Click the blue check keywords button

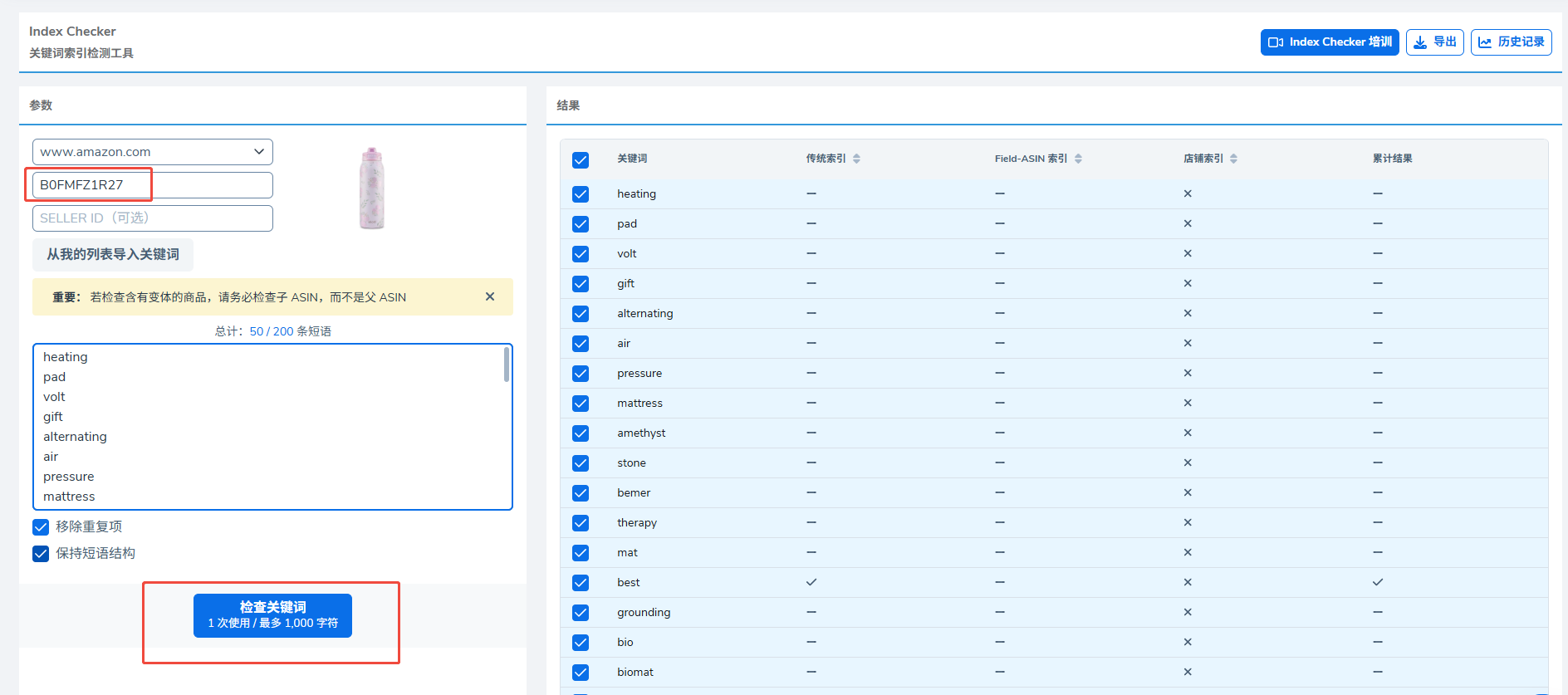(x=272, y=615)
